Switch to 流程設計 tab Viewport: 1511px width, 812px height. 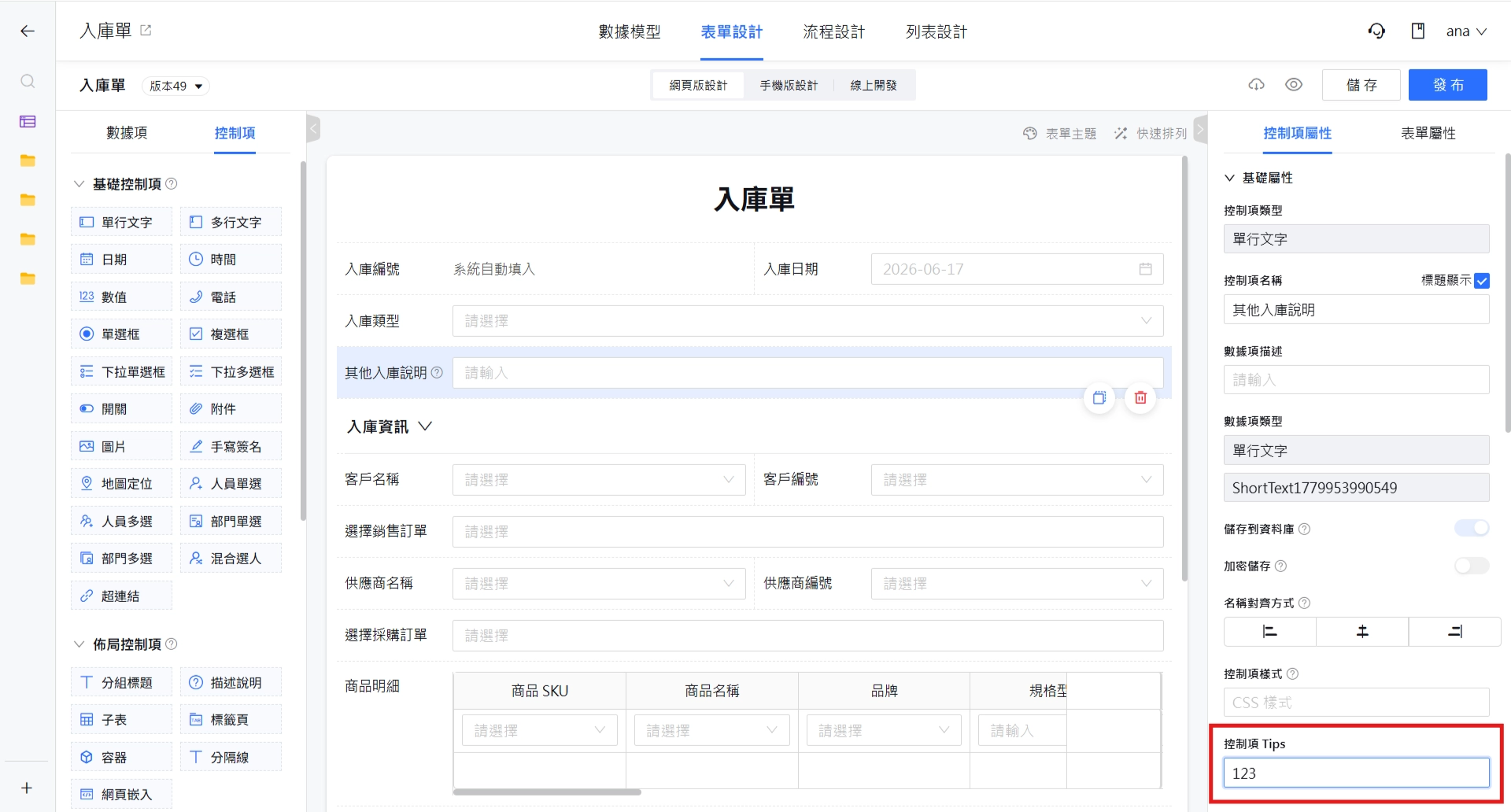coord(834,31)
